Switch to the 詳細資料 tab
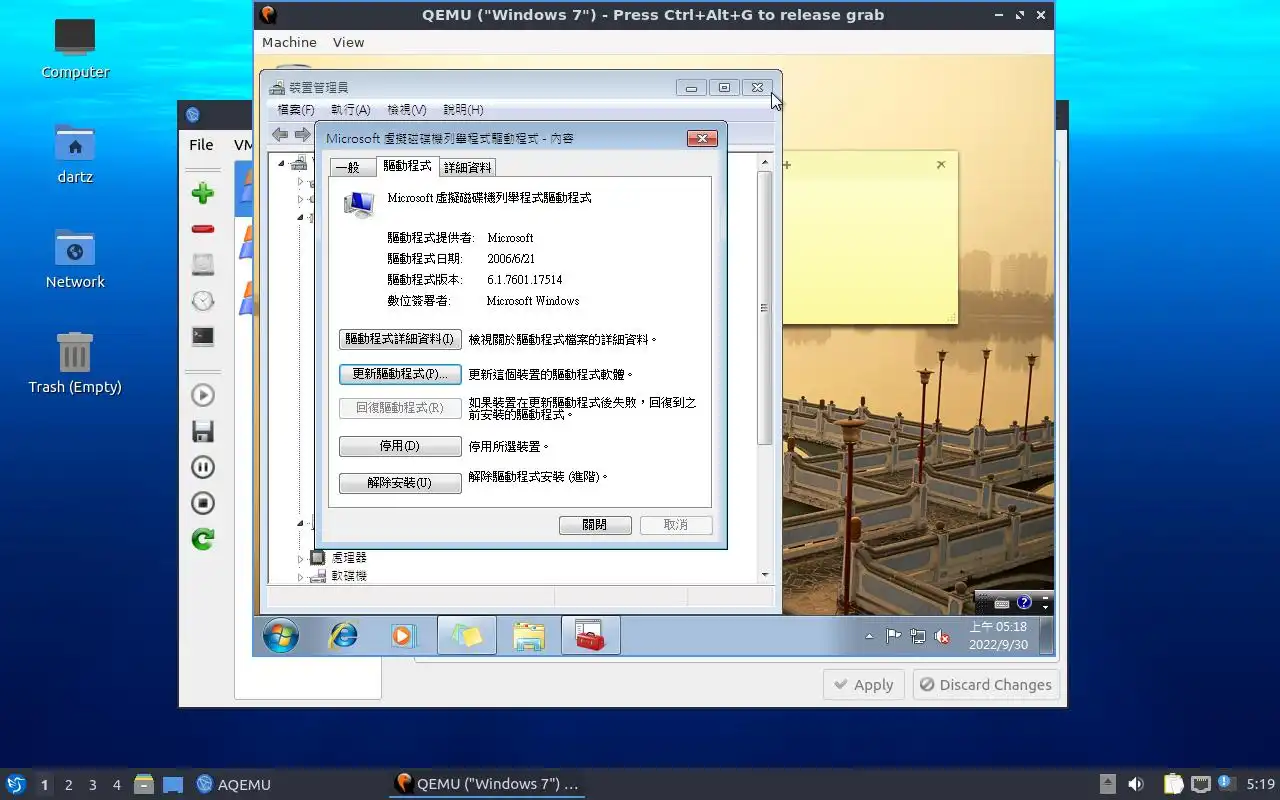The width and height of the screenshot is (1280, 800). [467, 168]
